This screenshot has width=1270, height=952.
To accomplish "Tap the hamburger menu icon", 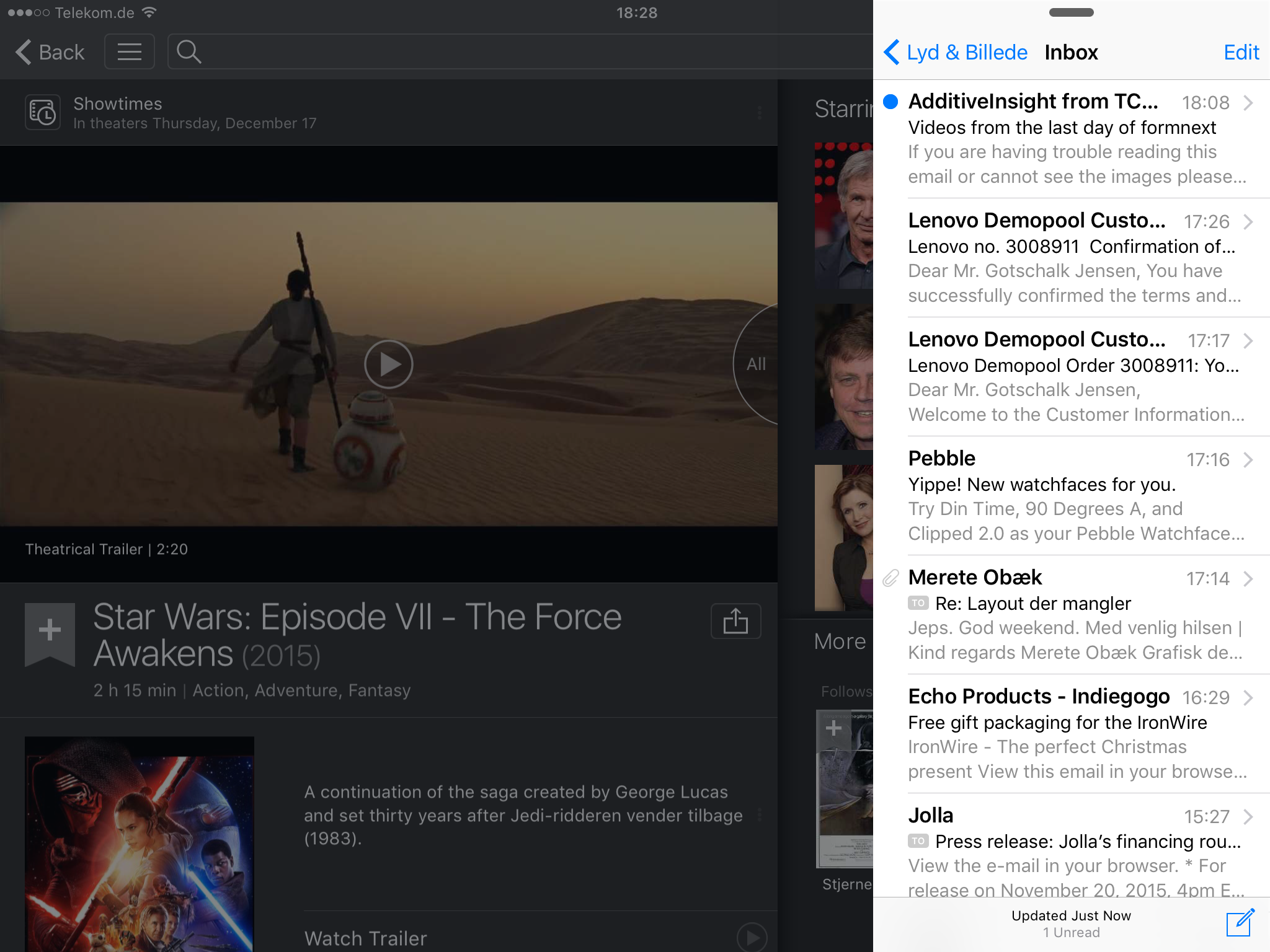I will click(129, 52).
